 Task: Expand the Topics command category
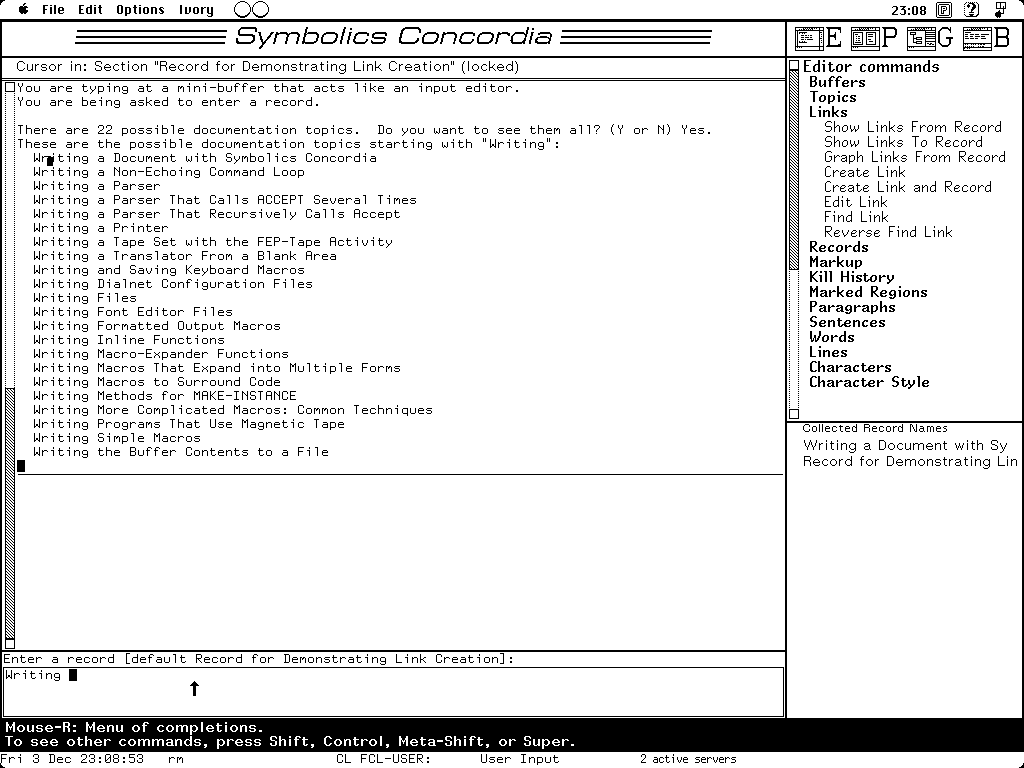pyautogui.click(x=833, y=97)
